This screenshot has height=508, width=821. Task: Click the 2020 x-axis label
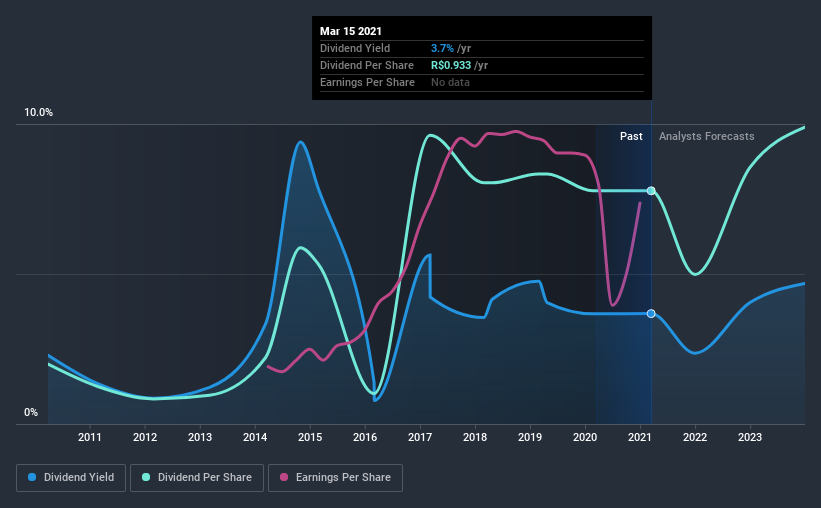pos(585,437)
